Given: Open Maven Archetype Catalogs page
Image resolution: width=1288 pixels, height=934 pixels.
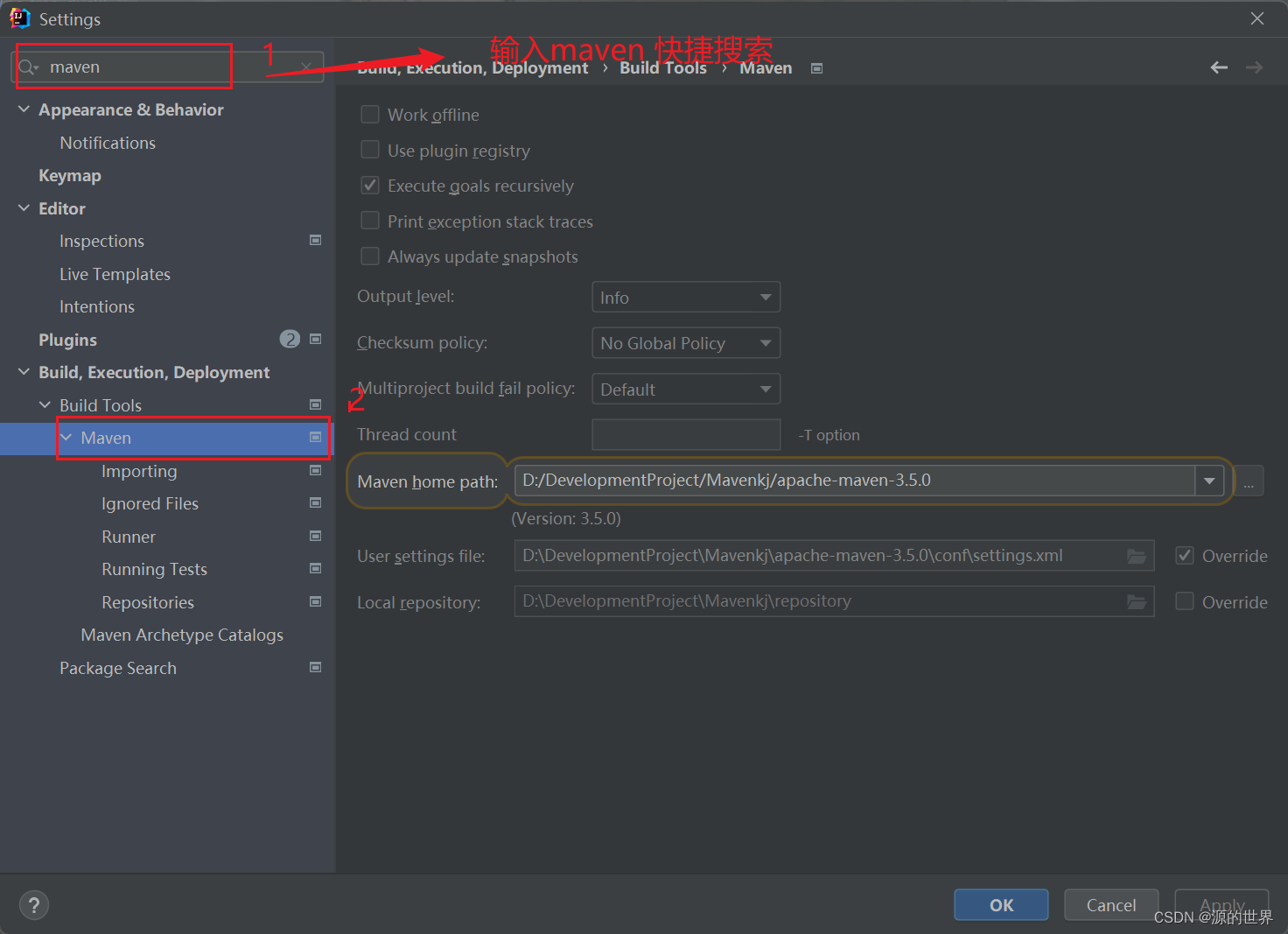Looking at the screenshot, I should (x=182, y=635).
